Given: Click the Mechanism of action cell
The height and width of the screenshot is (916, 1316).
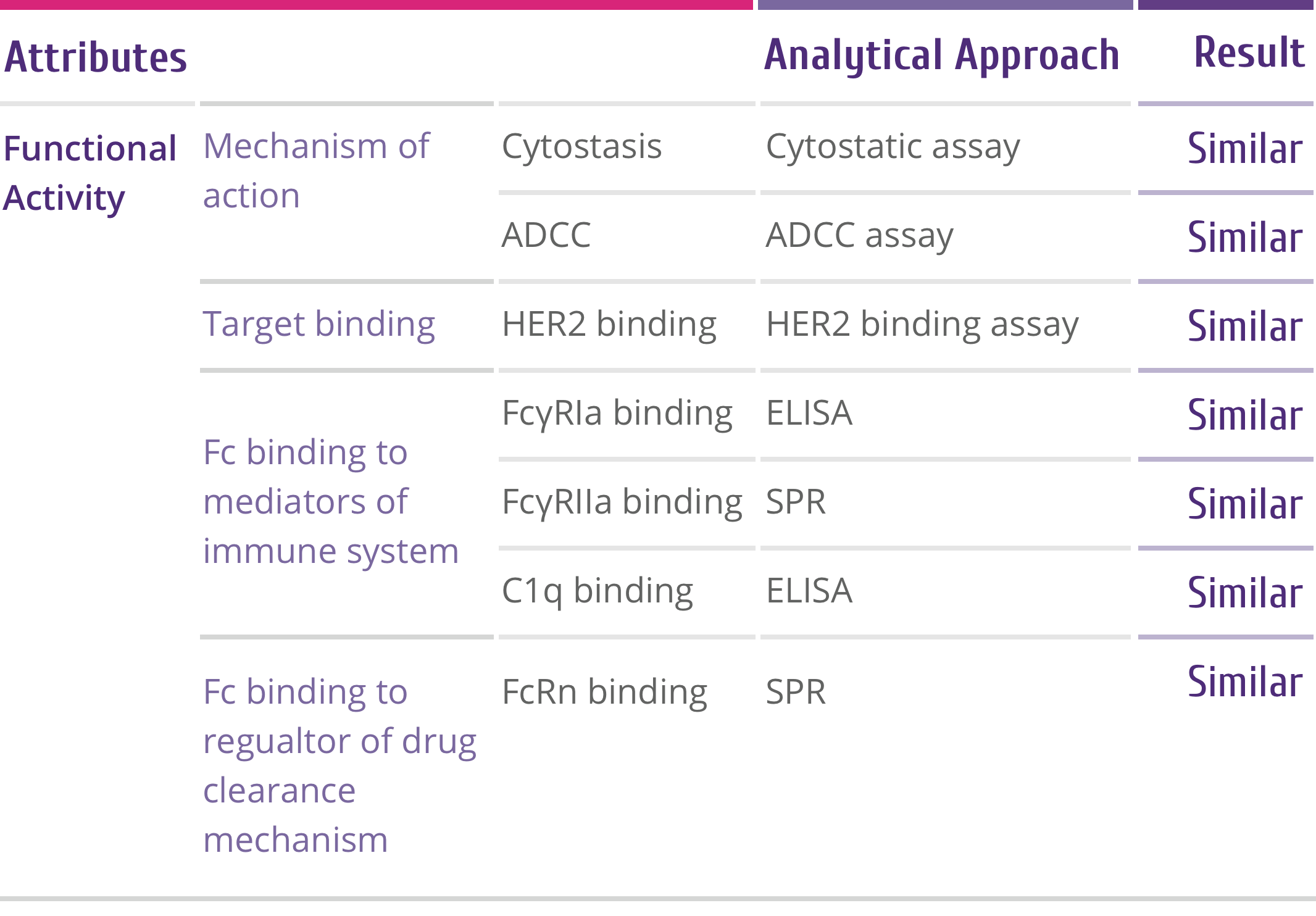Looking at the screenshot, I should [x=316, y=171].
